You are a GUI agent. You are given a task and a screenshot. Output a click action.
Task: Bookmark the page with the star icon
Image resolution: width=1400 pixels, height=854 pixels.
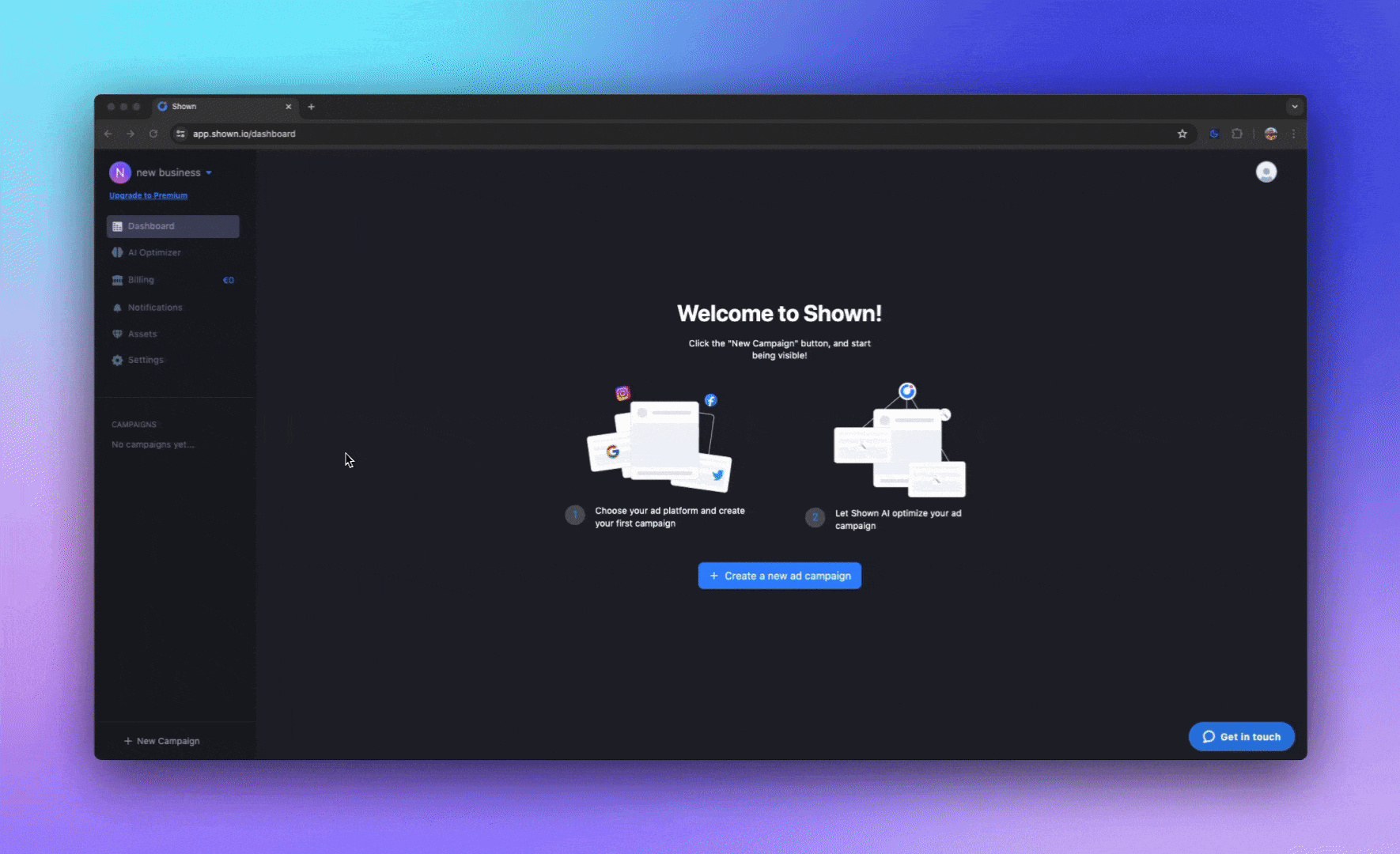(x=1182, y=134)
